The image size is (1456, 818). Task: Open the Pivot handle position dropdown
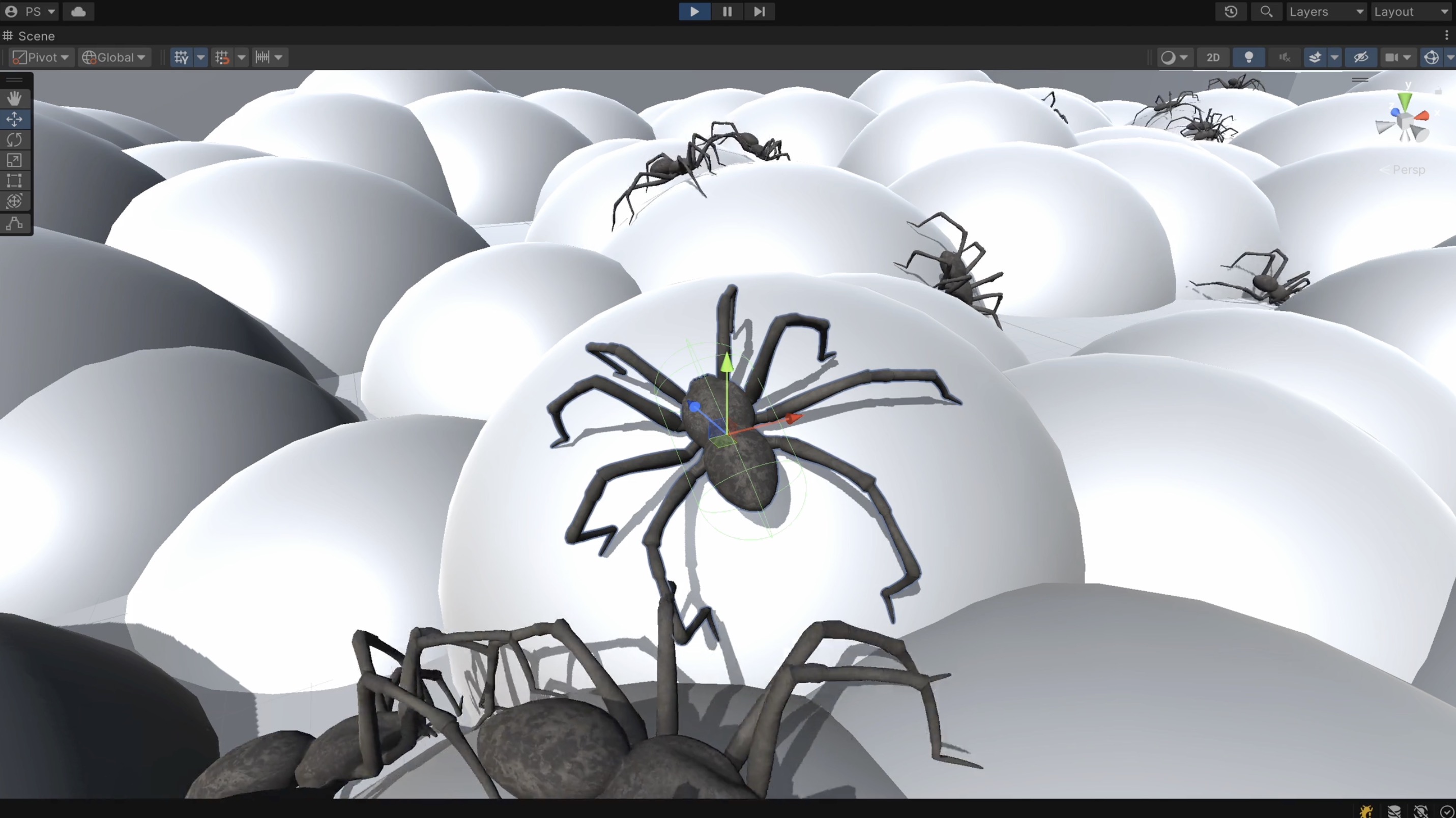pos(41,57)
